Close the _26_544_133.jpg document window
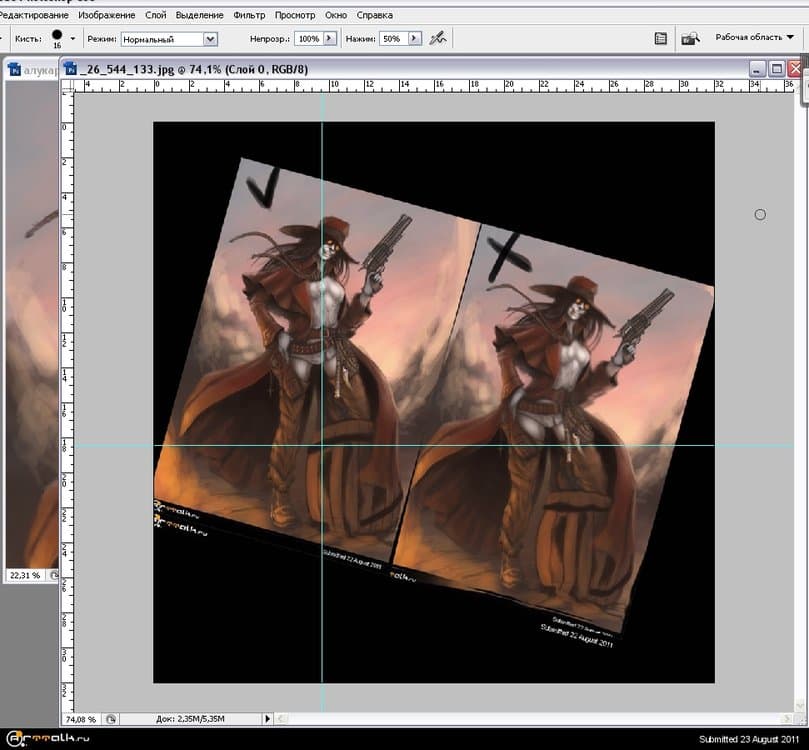Screen dimensions: 809x750 (795, 69)
